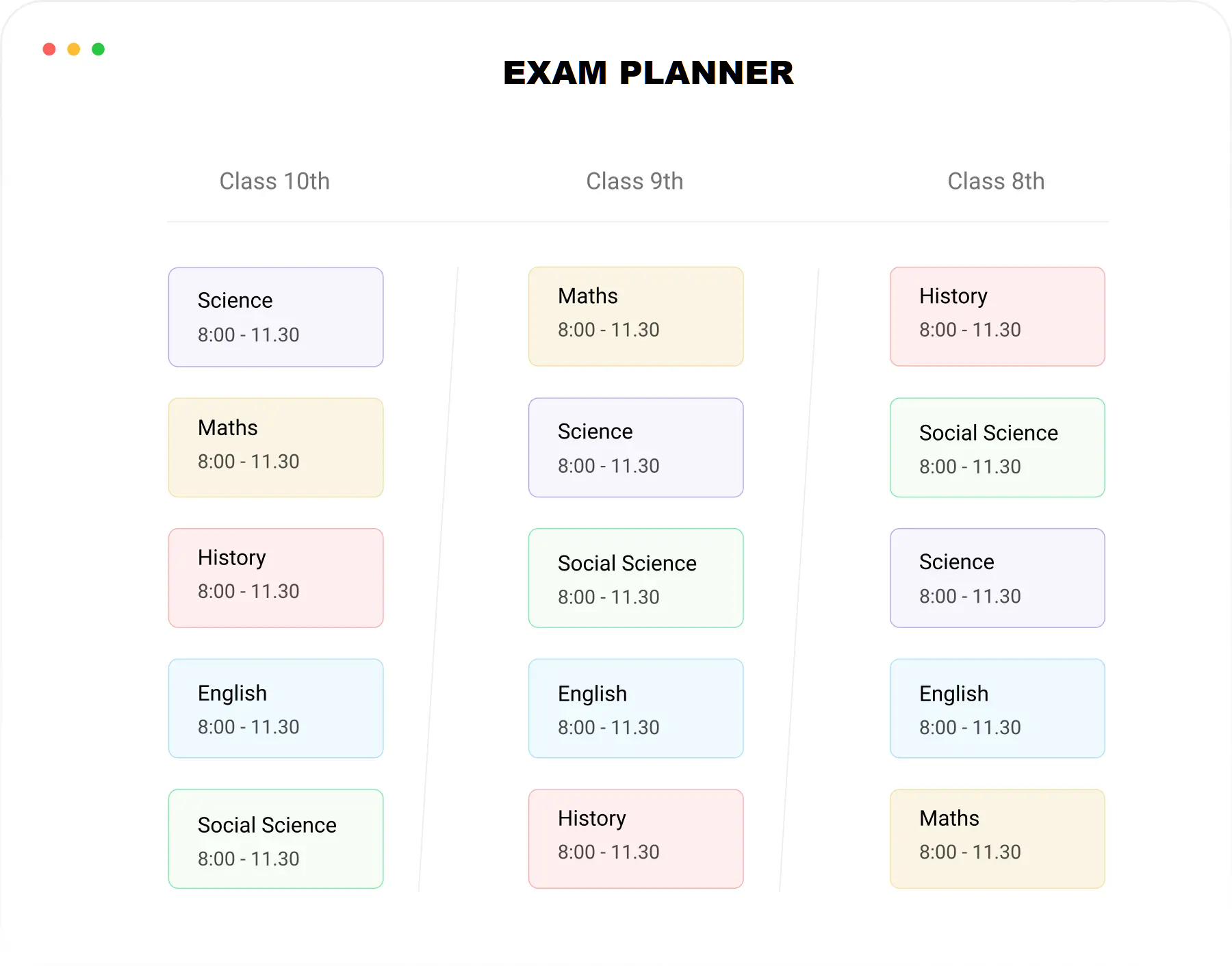Click the green maximize window dot
The image size is (1232, 966).
99,49
